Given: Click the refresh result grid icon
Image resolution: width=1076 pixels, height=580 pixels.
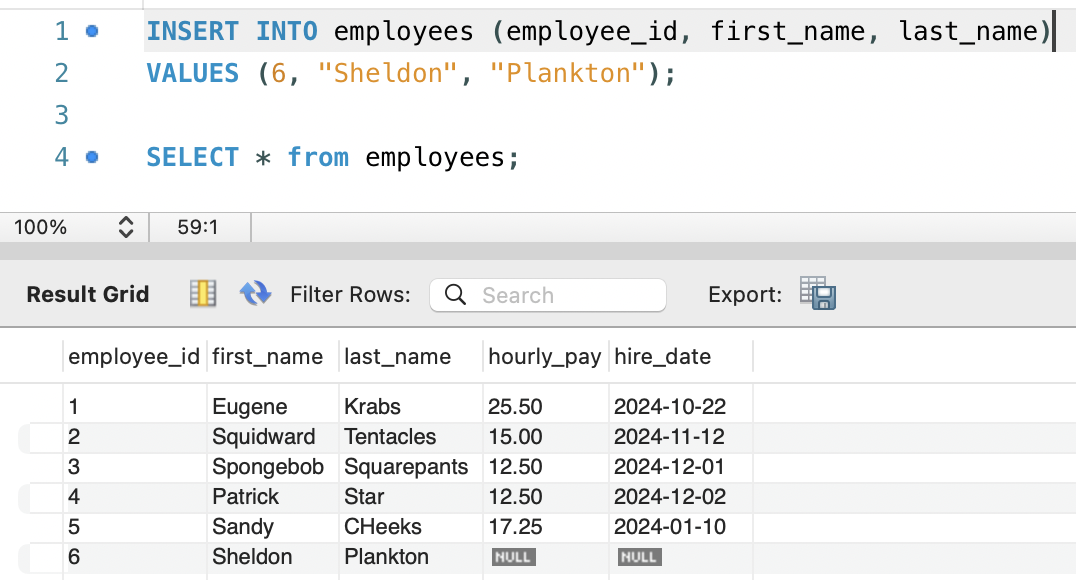Looking at the screenshot, I should pos(255,294).
